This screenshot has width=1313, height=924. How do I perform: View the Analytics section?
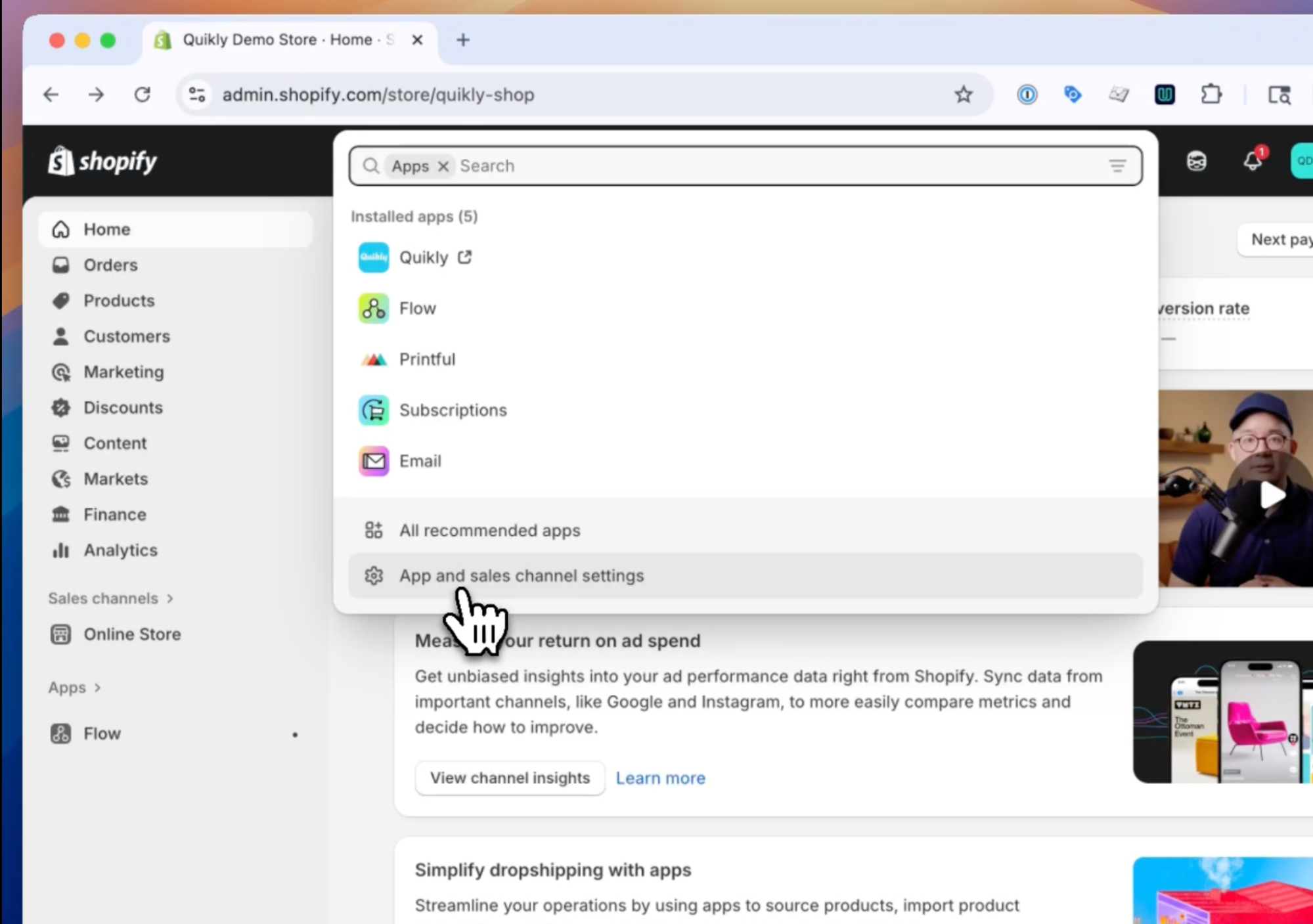(120, 550)
